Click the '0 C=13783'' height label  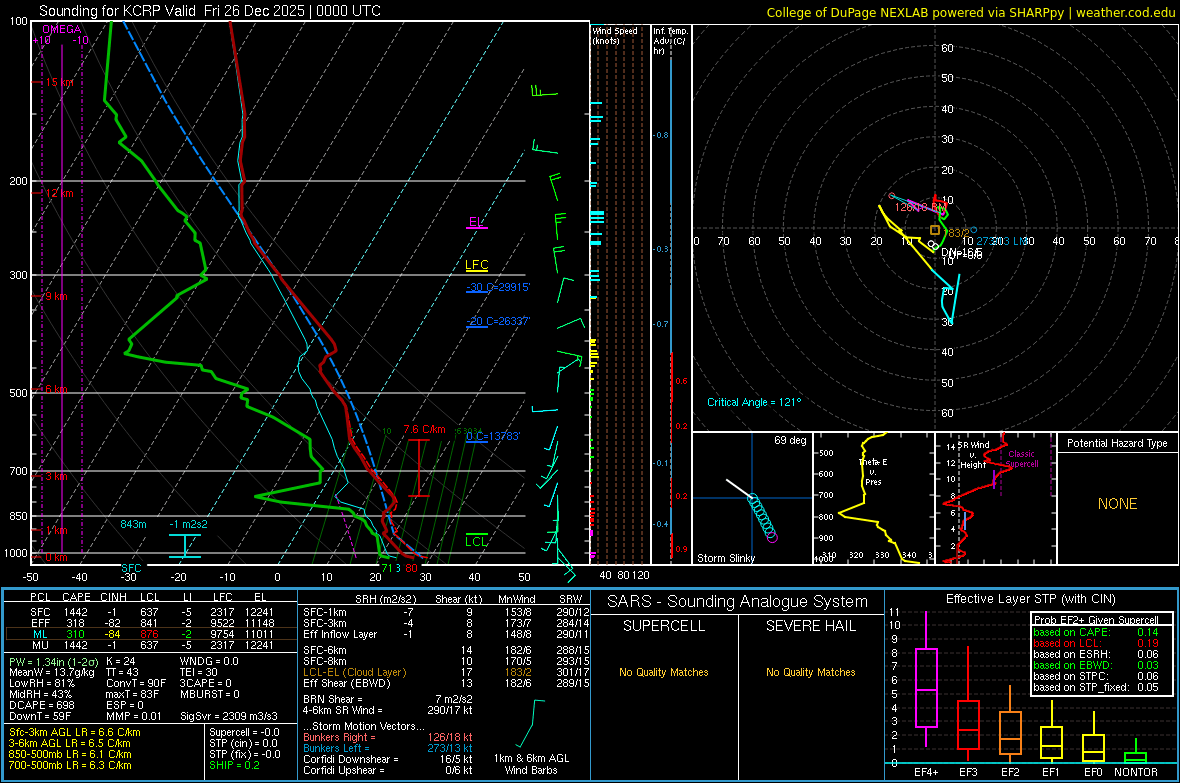[493, 436]
